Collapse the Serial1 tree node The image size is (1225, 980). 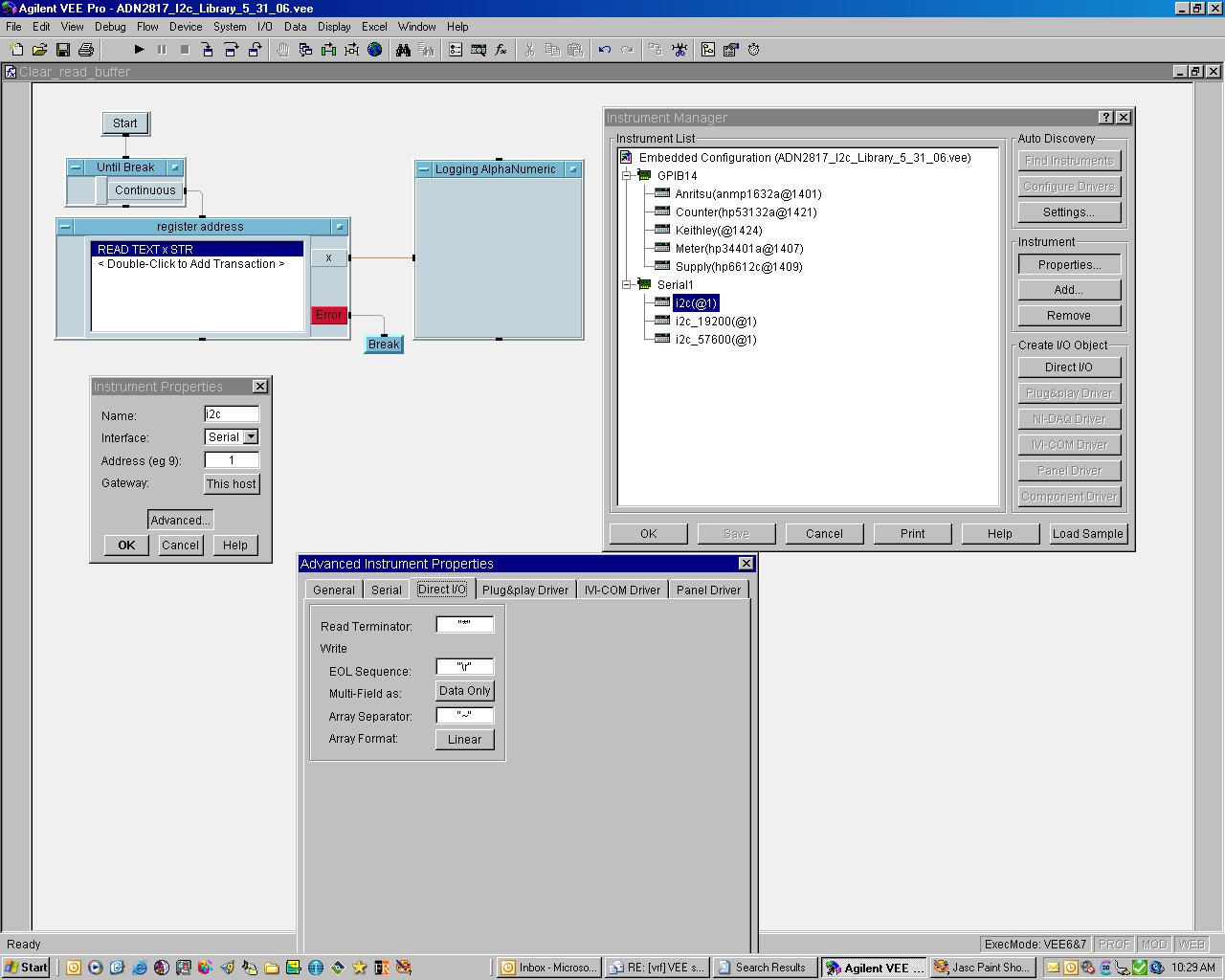(x=627, y=285)
